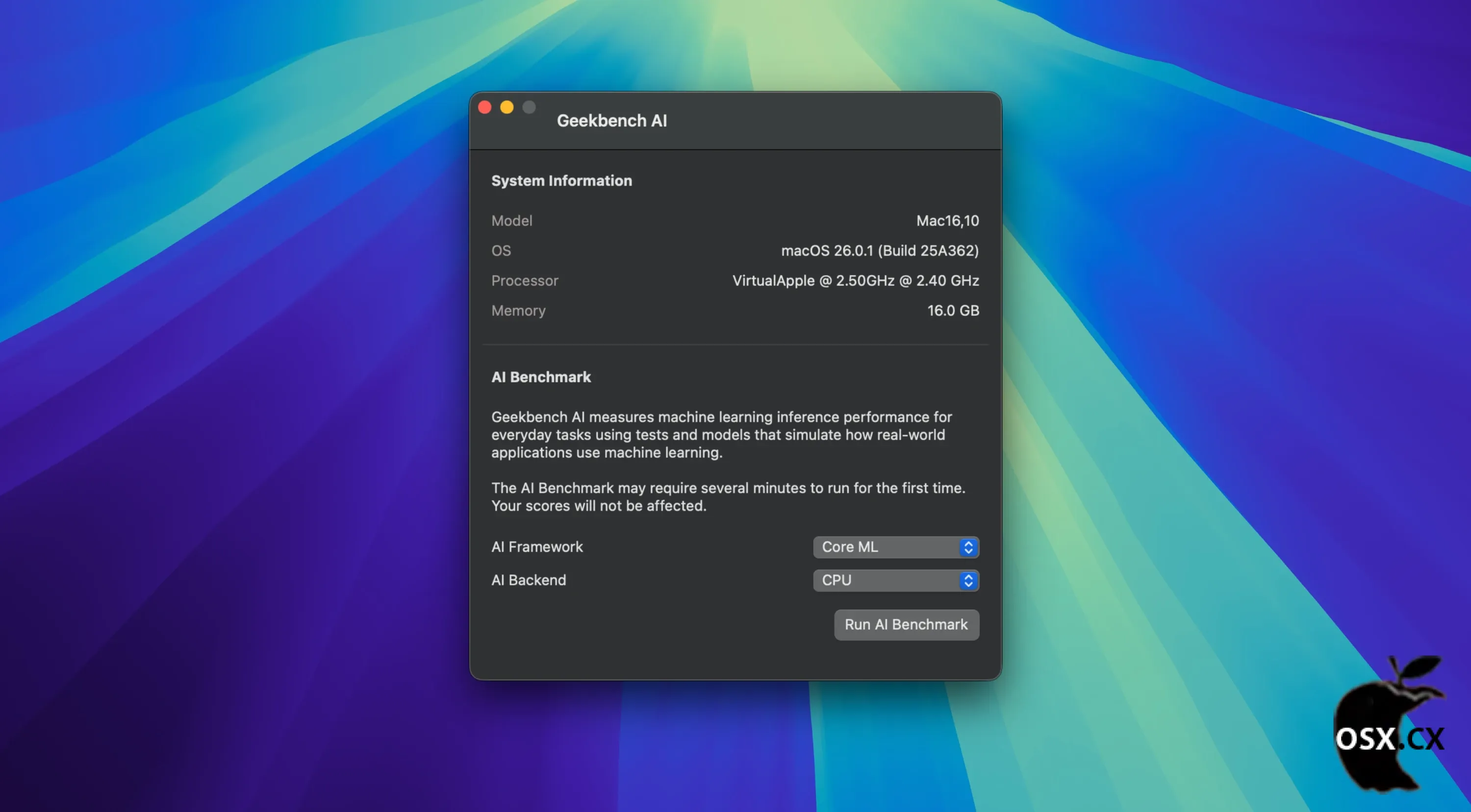
Task: Click the yellow minimize window control
Action: tap(507, 107)
